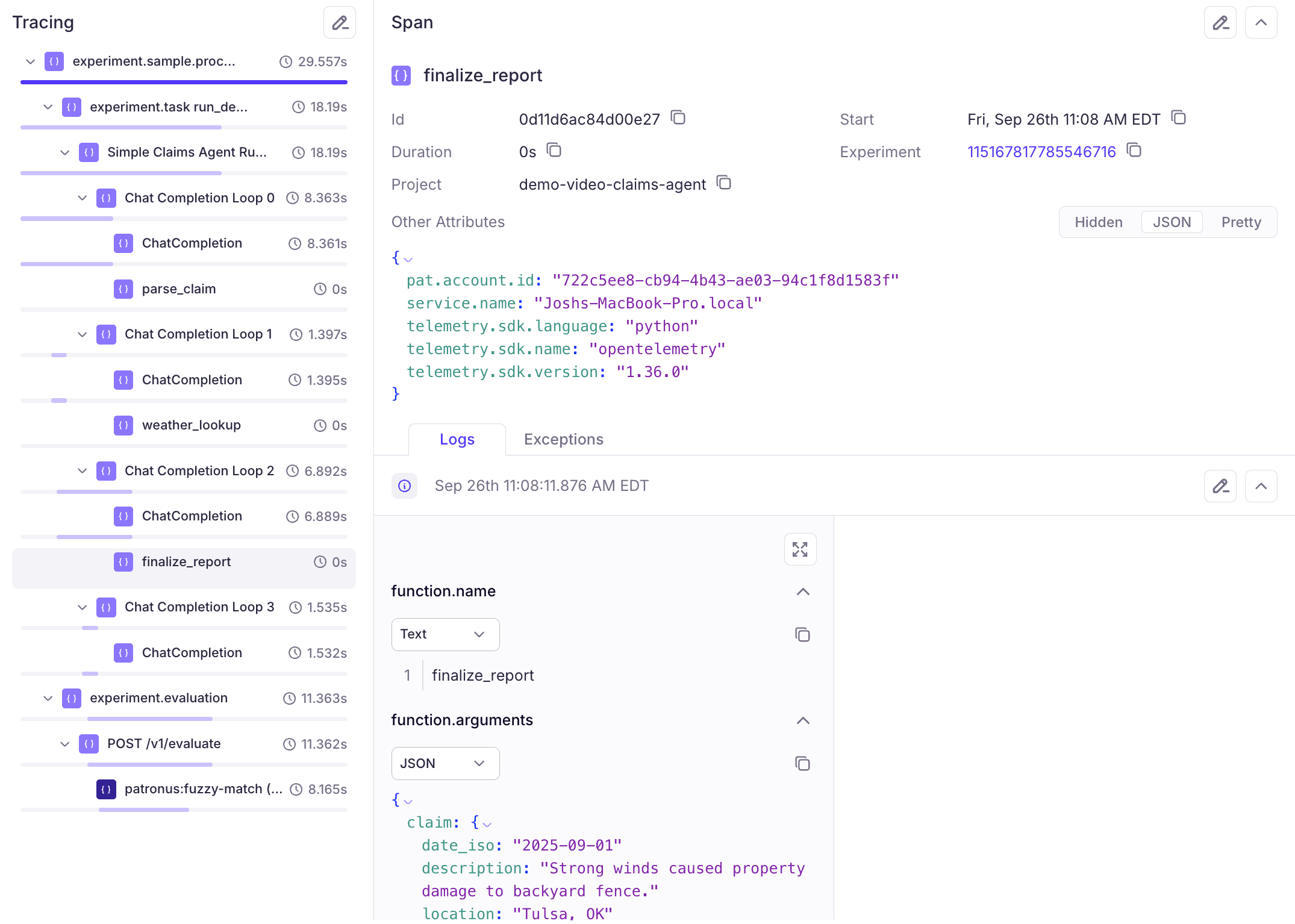
Task: Switch attributes view to Hidden
Action: tap(1099, 222)
